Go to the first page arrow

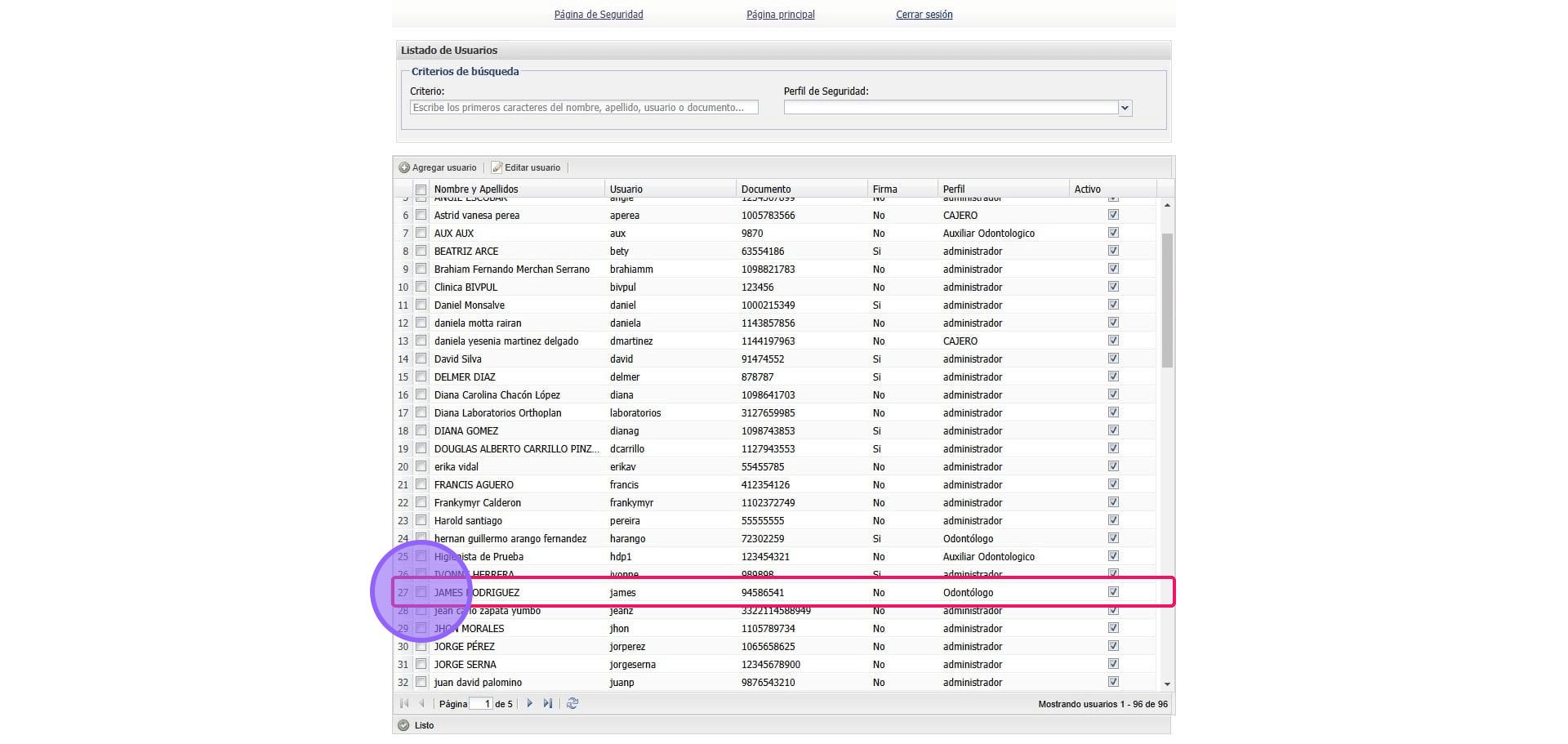coord(404,703)
